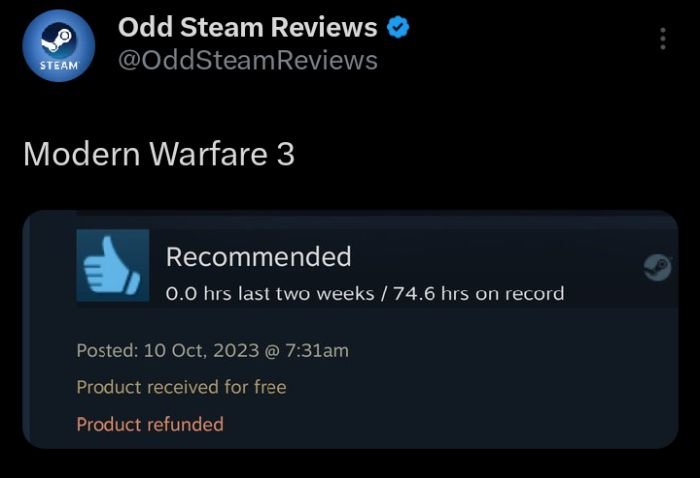Click the 7:31am timestamp

(317, 350)
